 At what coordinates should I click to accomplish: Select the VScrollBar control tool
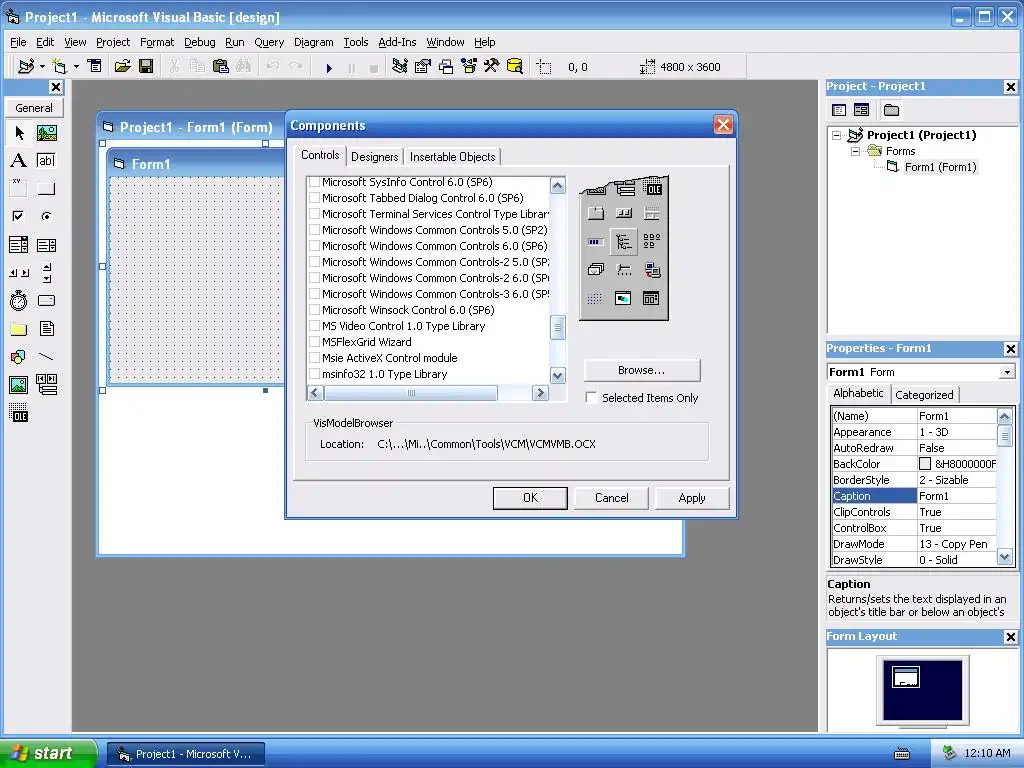(46, 273)
